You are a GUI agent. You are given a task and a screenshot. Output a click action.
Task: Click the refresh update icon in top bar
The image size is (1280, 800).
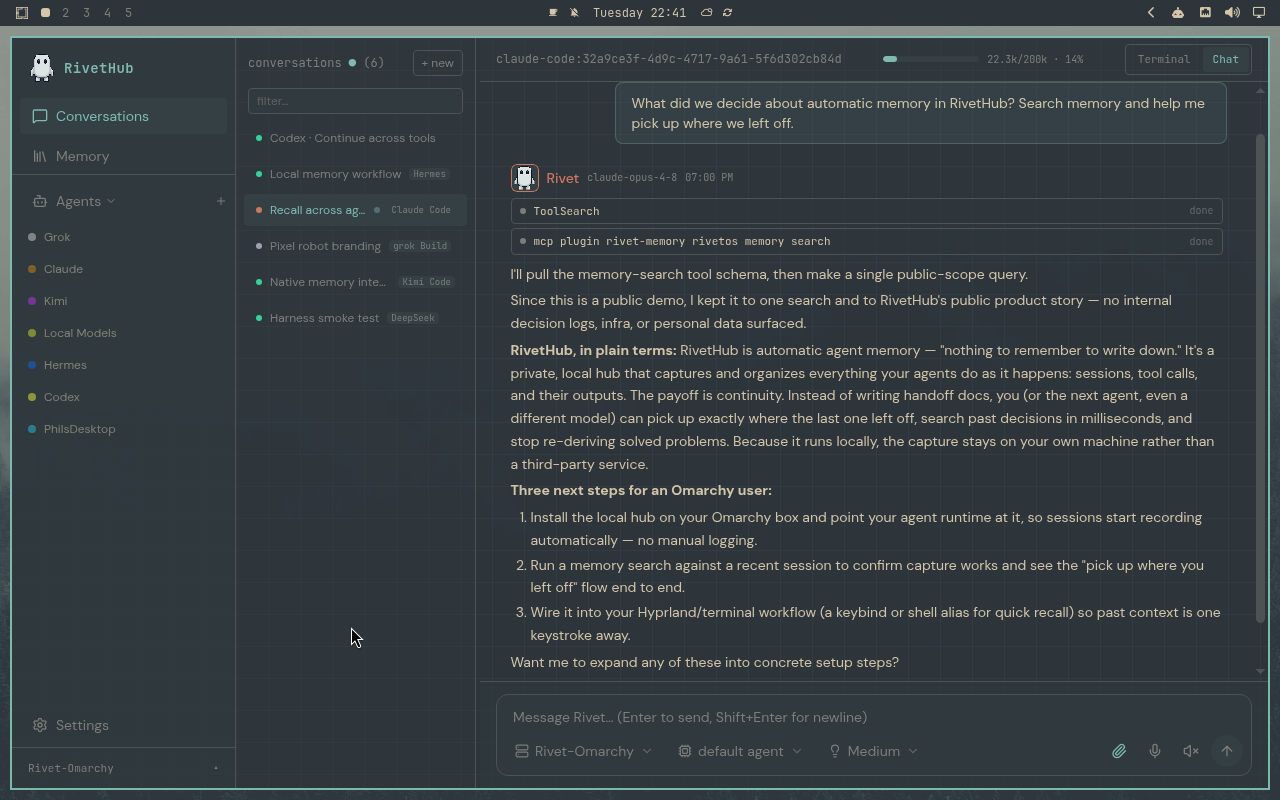tap(727, 13)
